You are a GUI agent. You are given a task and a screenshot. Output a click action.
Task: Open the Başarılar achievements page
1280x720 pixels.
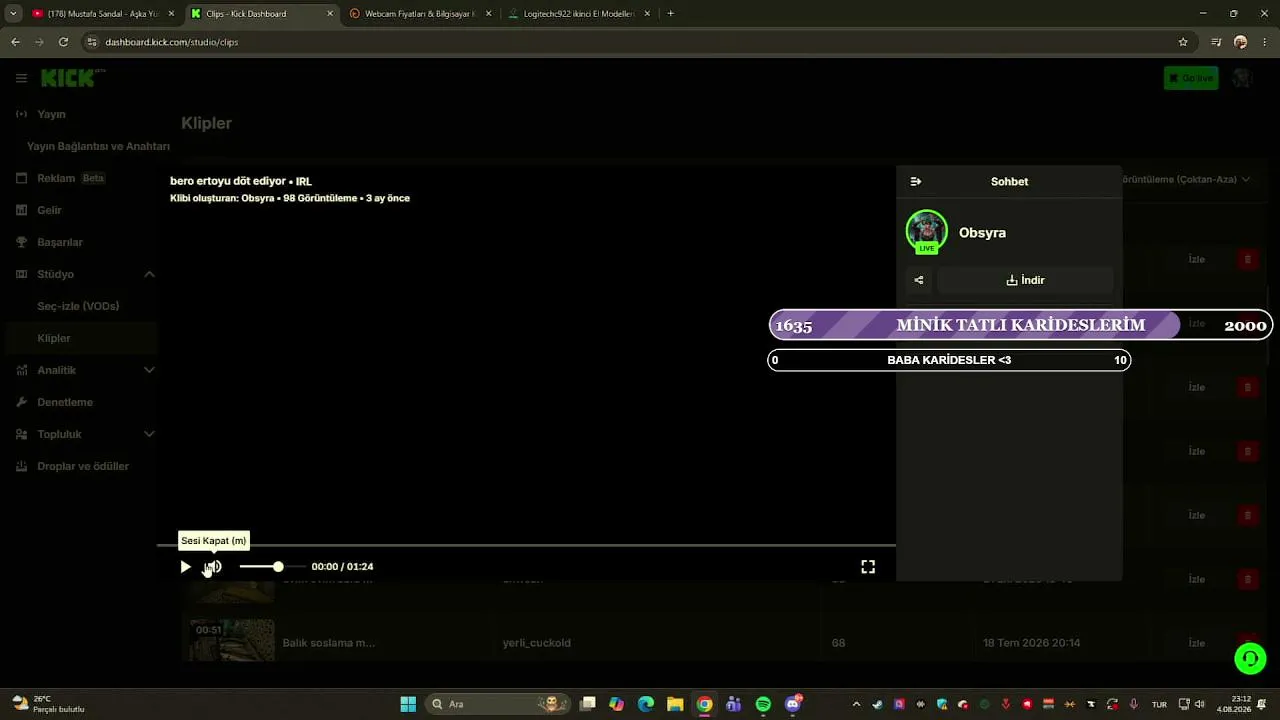59,242
